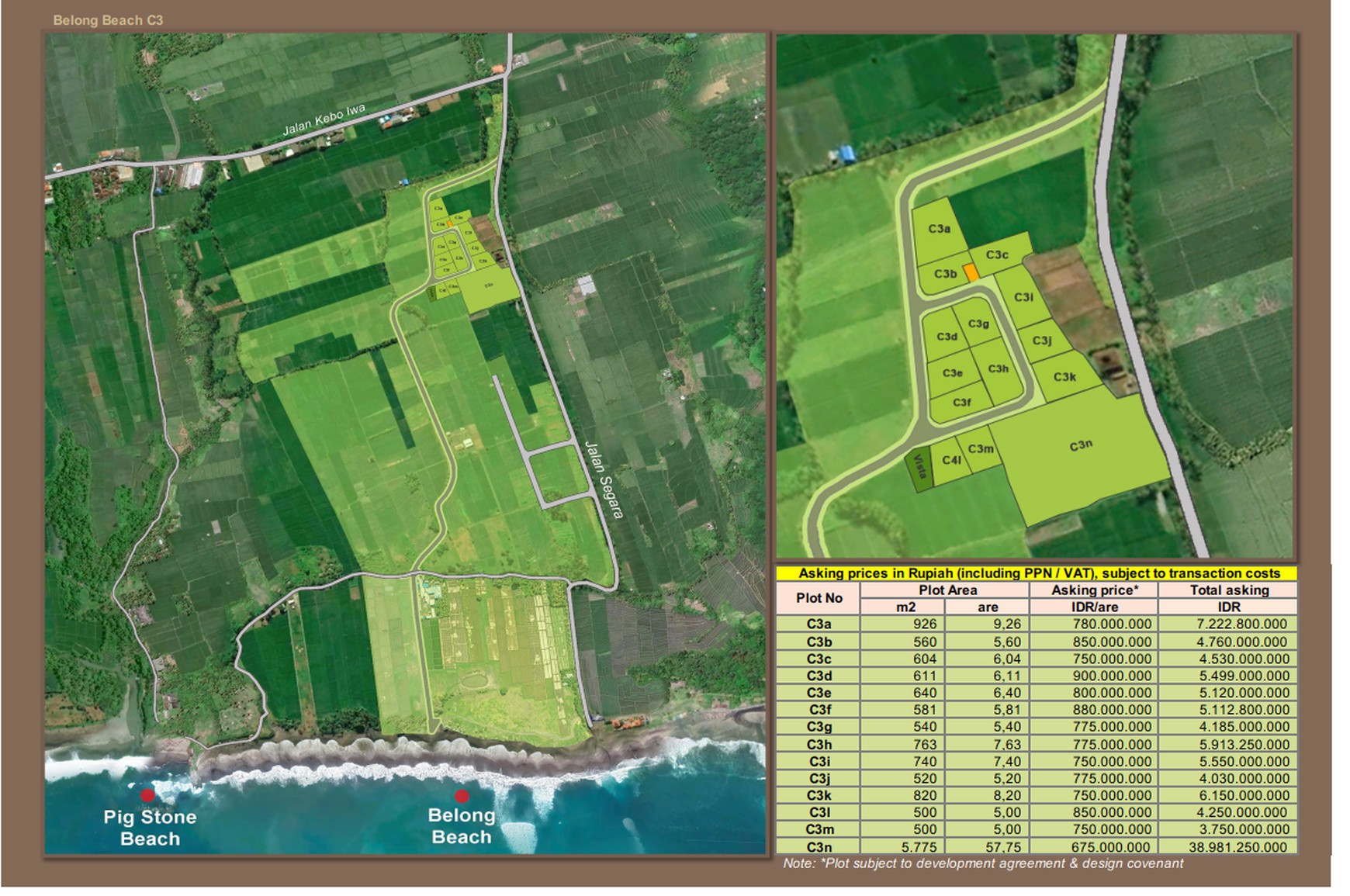Click the C3k plot label on detail map
1350x896 pixels.
coord(1064,377)
